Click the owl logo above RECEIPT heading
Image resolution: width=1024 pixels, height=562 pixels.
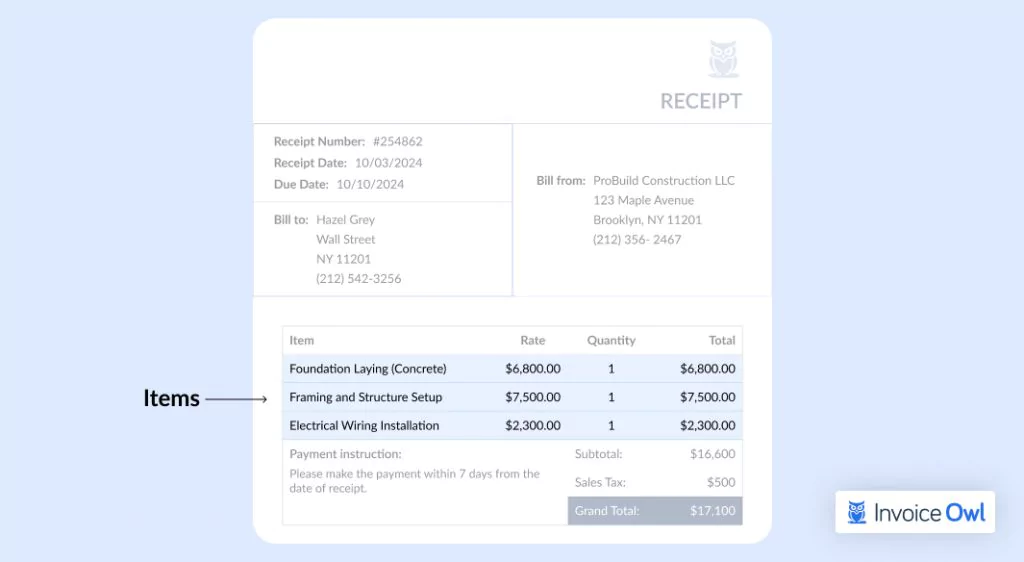(724, 59)
